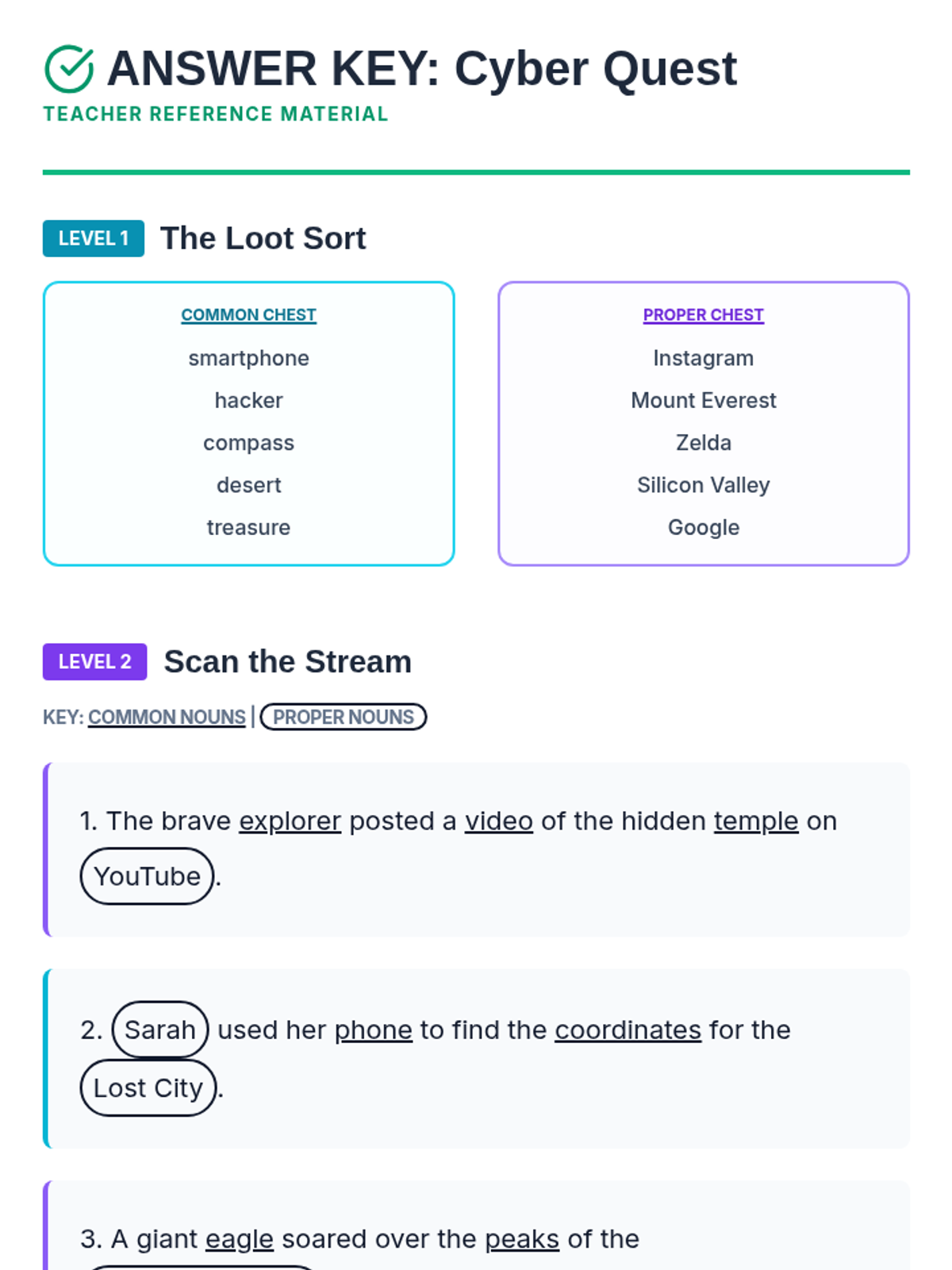Screen dimensions: 952x1270
Task: Click the underlined word eagle
Action: [x=240, y=1238]
